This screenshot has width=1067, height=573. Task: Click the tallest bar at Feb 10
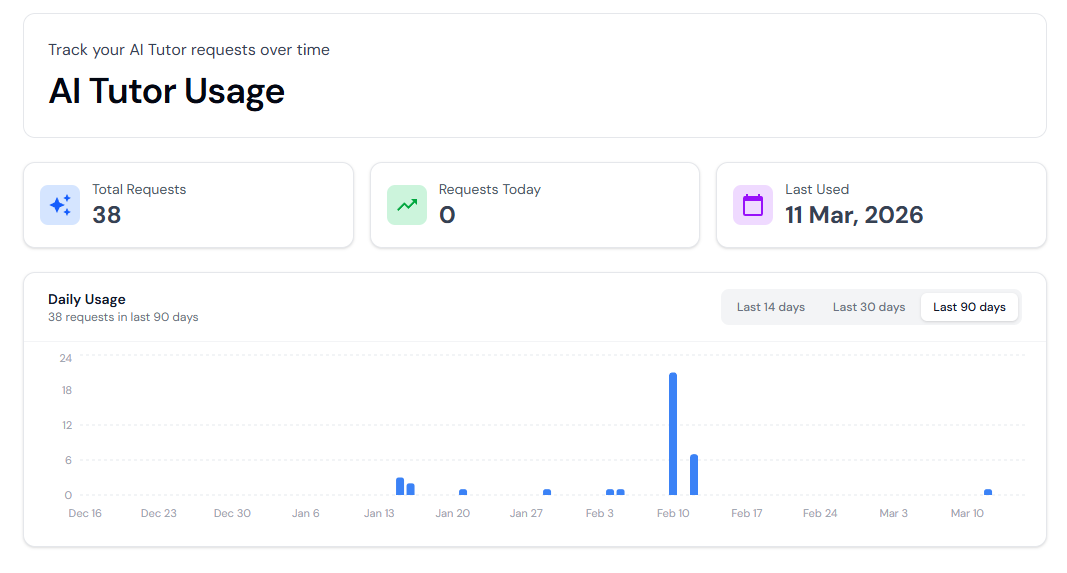tap(673, 434)
